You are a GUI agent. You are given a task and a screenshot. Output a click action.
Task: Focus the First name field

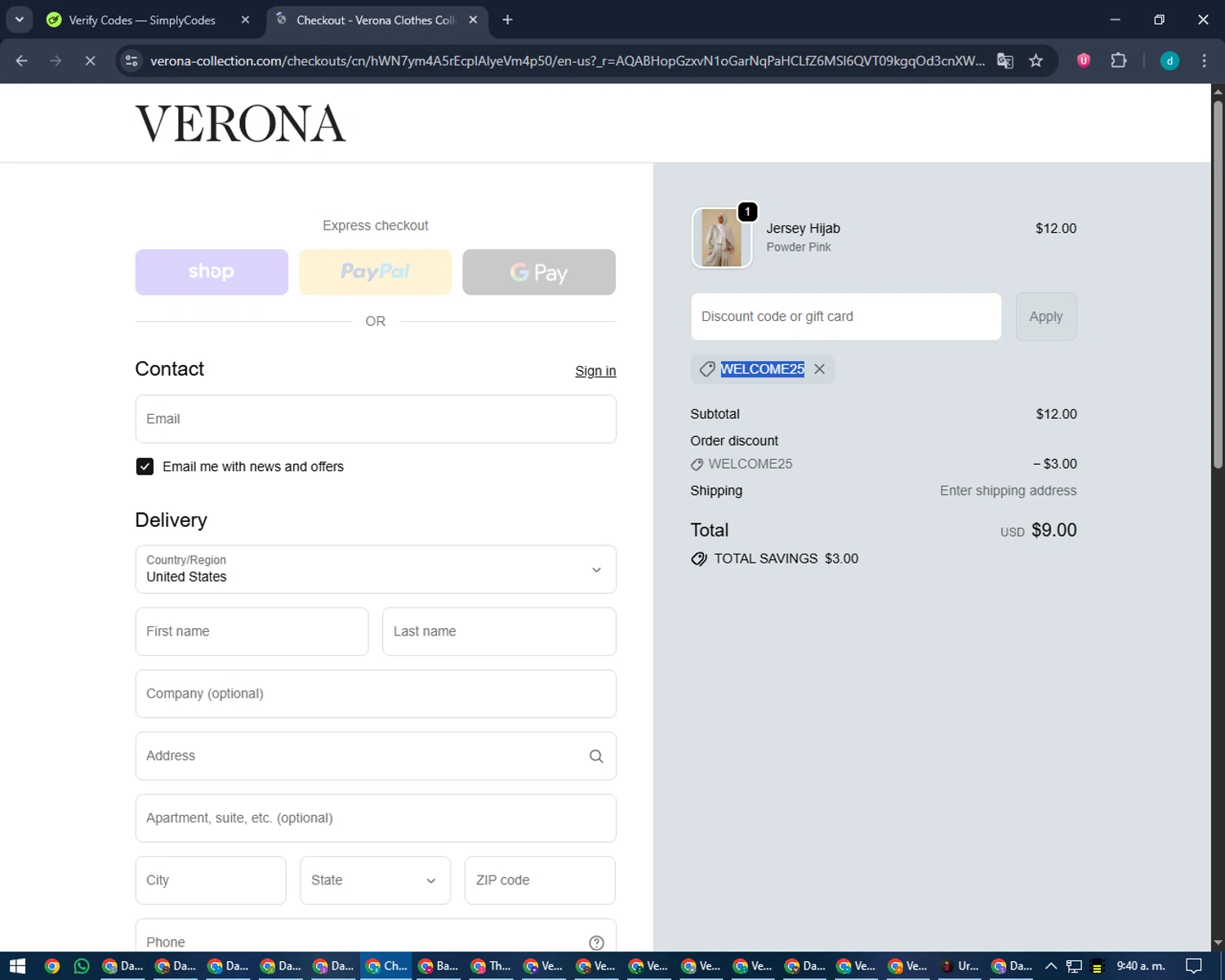coord(252,631)
